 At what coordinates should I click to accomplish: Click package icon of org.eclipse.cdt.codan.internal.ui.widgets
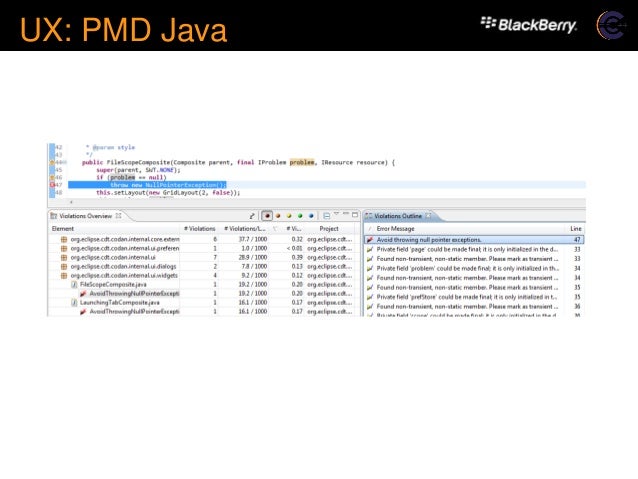point(64,276)
